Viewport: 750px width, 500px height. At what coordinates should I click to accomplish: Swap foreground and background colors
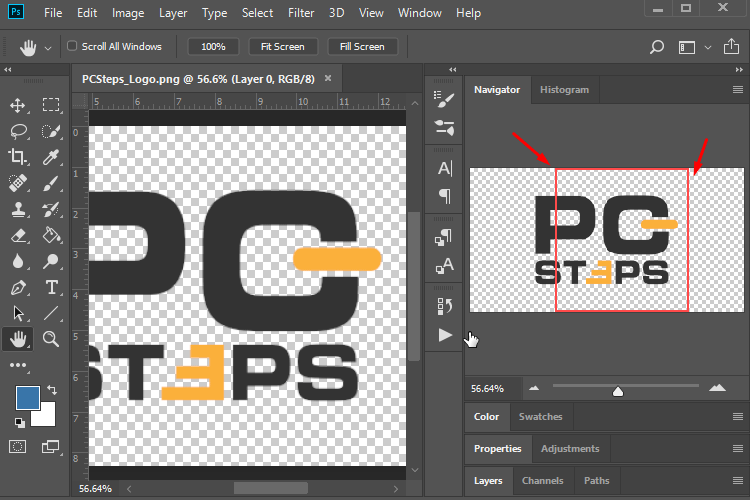pos(52,390)
